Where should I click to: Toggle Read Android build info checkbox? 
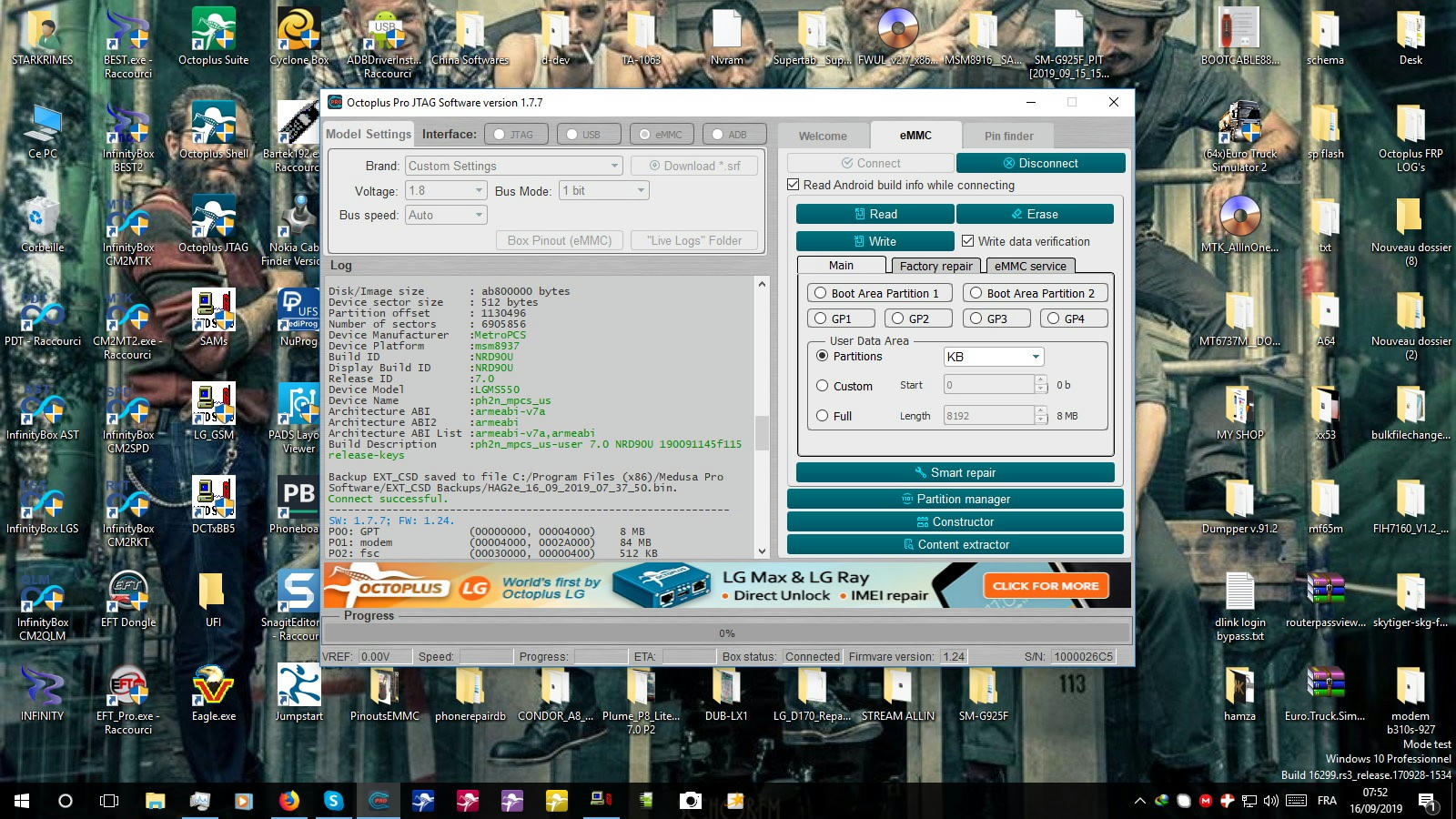pos(794,185)
